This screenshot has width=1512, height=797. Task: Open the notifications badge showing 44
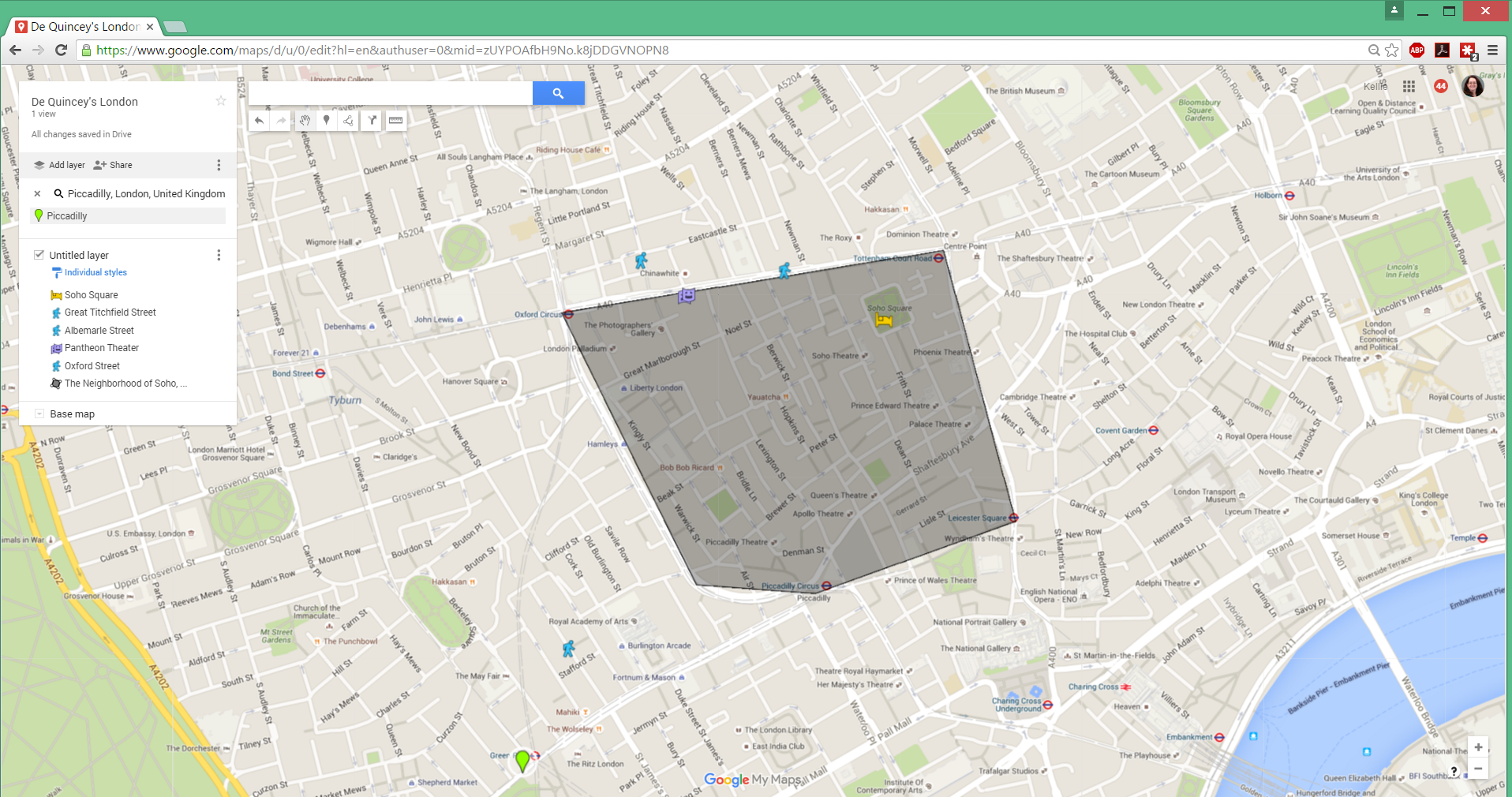point(1441,86)
